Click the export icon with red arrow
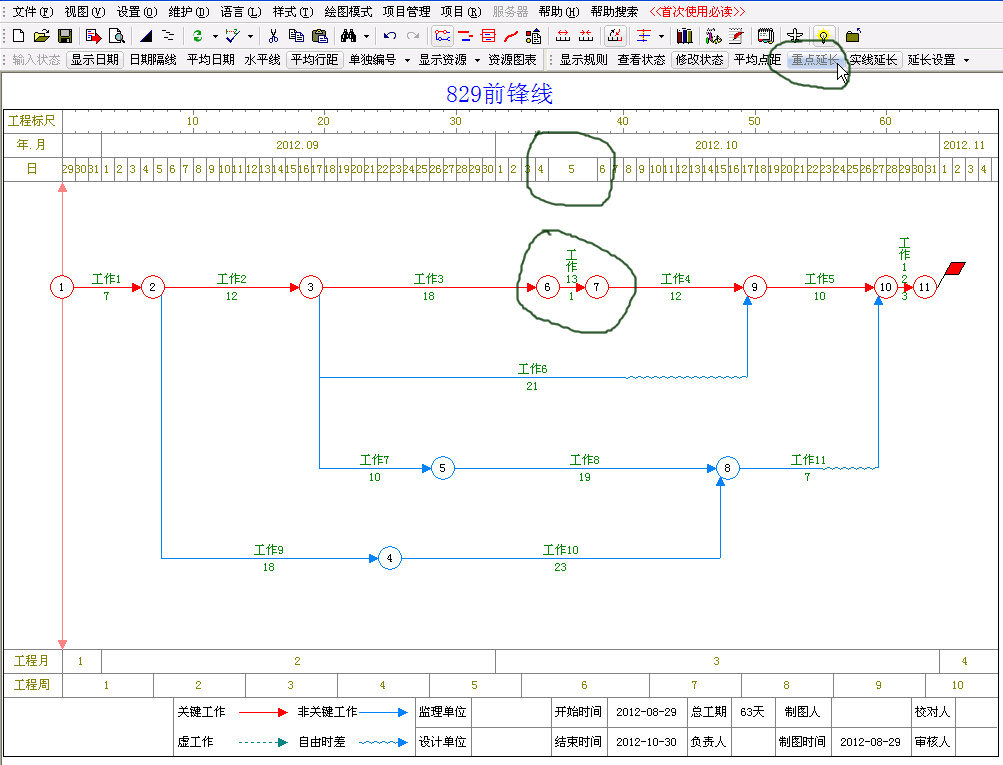 (93, 36)
